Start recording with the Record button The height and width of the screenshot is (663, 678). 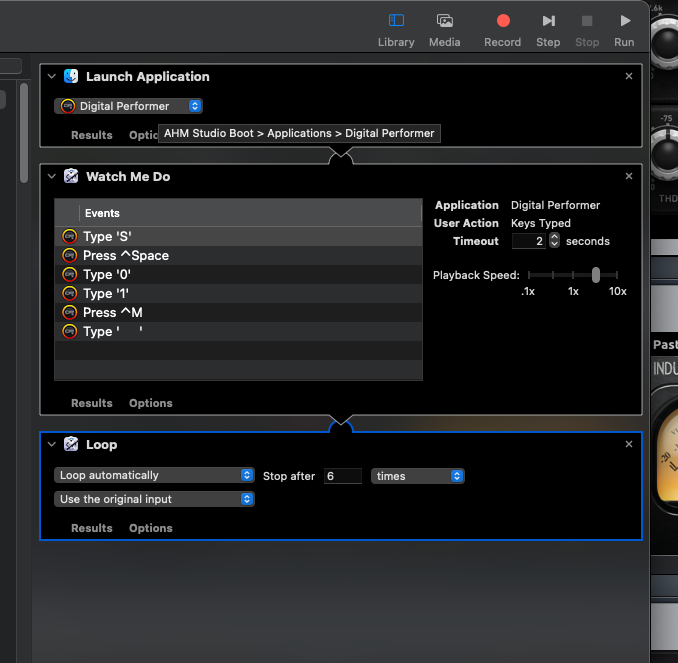point(502,30)
